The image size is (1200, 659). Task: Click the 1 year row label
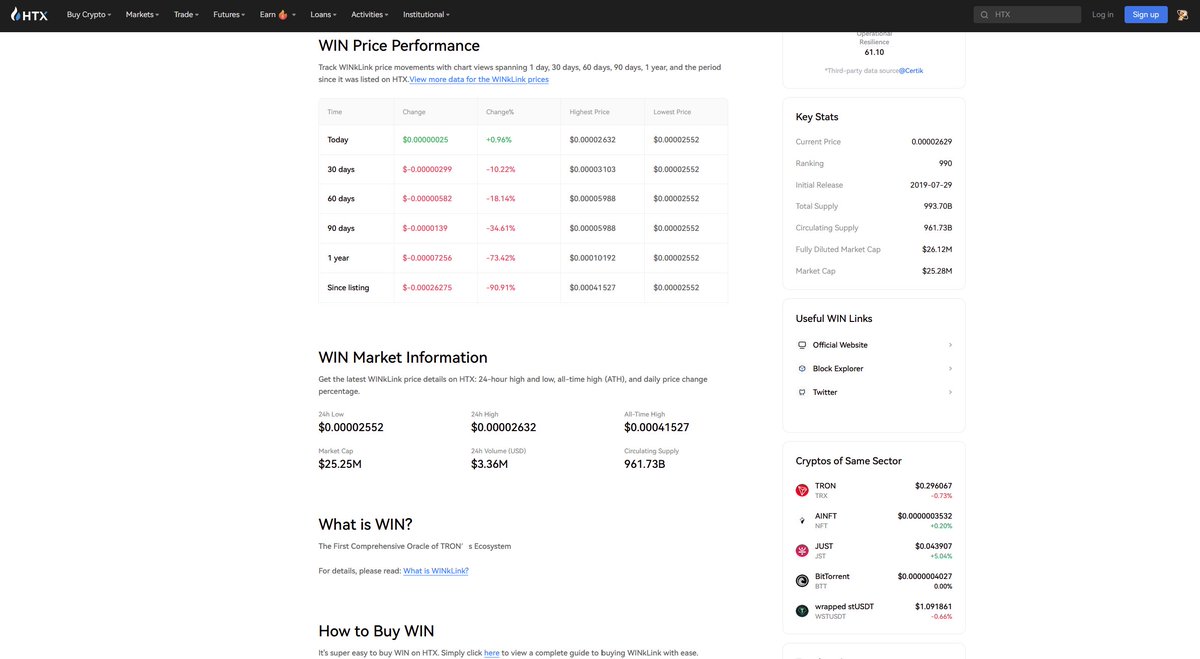(x=338, y=258)
